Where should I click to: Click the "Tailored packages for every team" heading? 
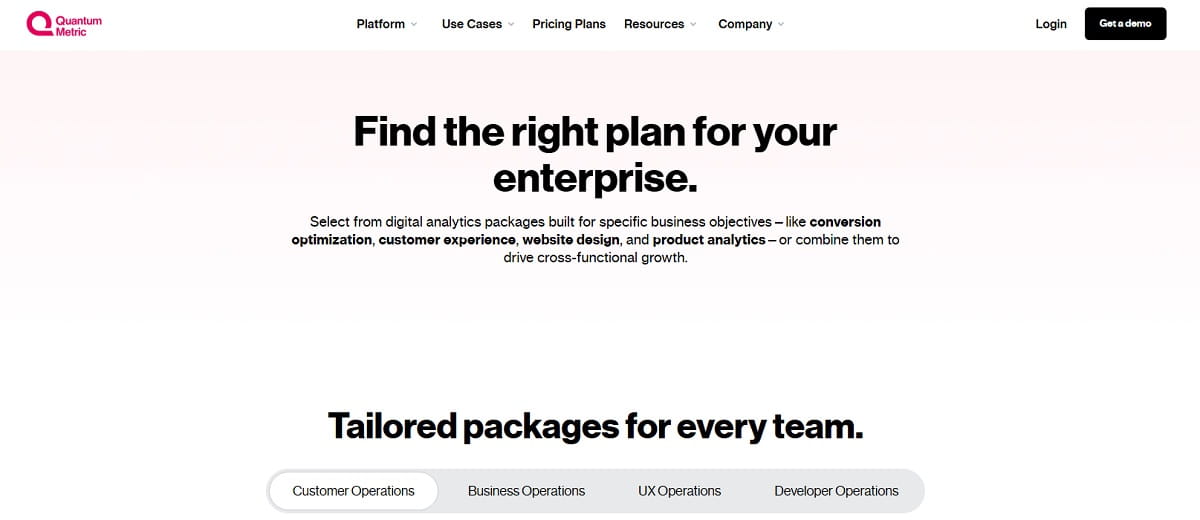(x=595, y=426)
